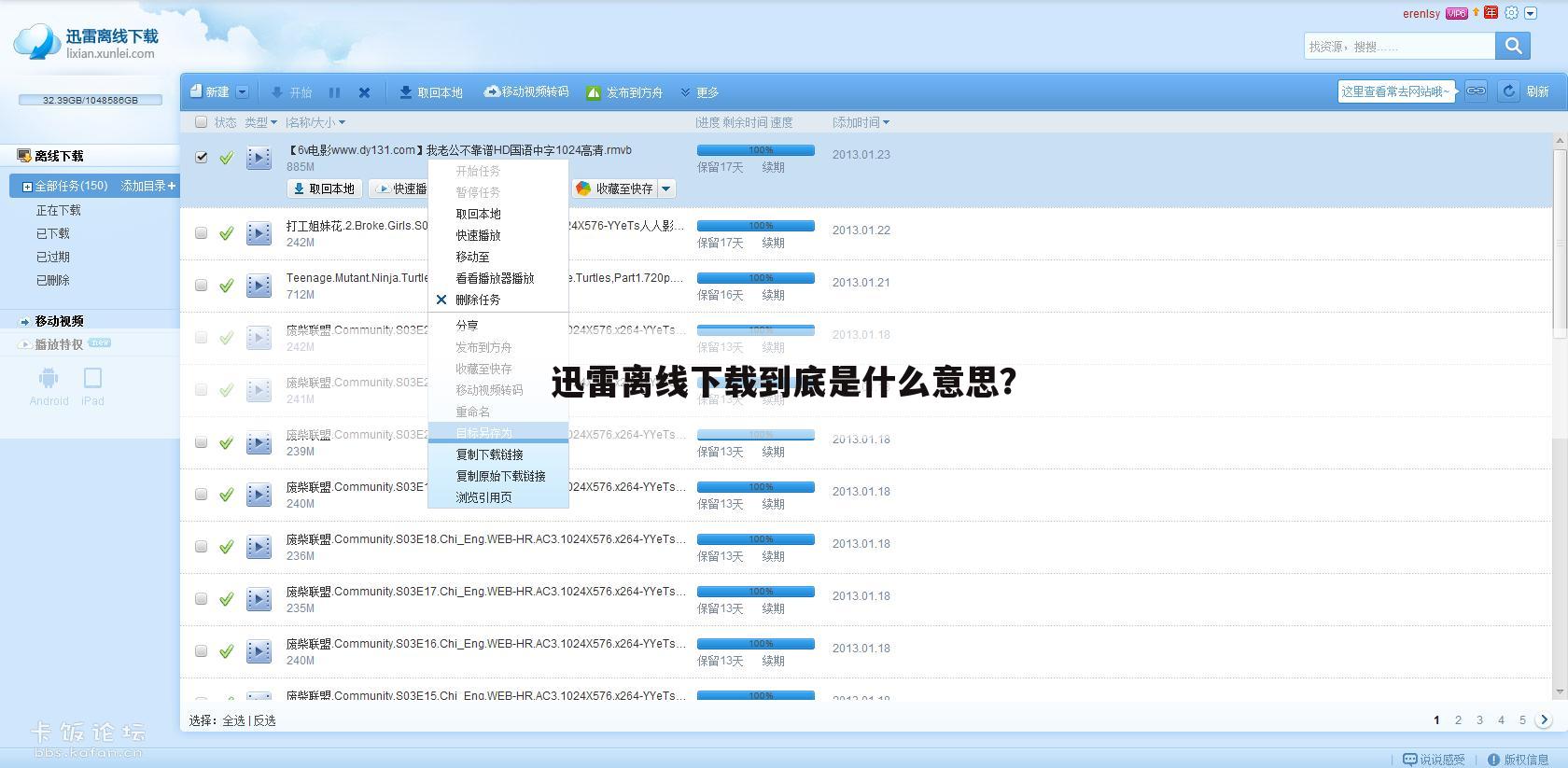Image resolution: width=1568 pixels, height=768 pixels.
Task: Click 全选 select all link
Action: 233,720
